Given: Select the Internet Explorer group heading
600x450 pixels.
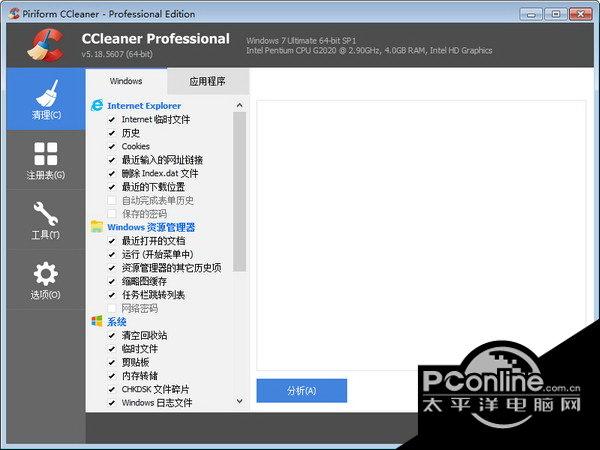Looking at the screenshot, I should tap(144, 106).
